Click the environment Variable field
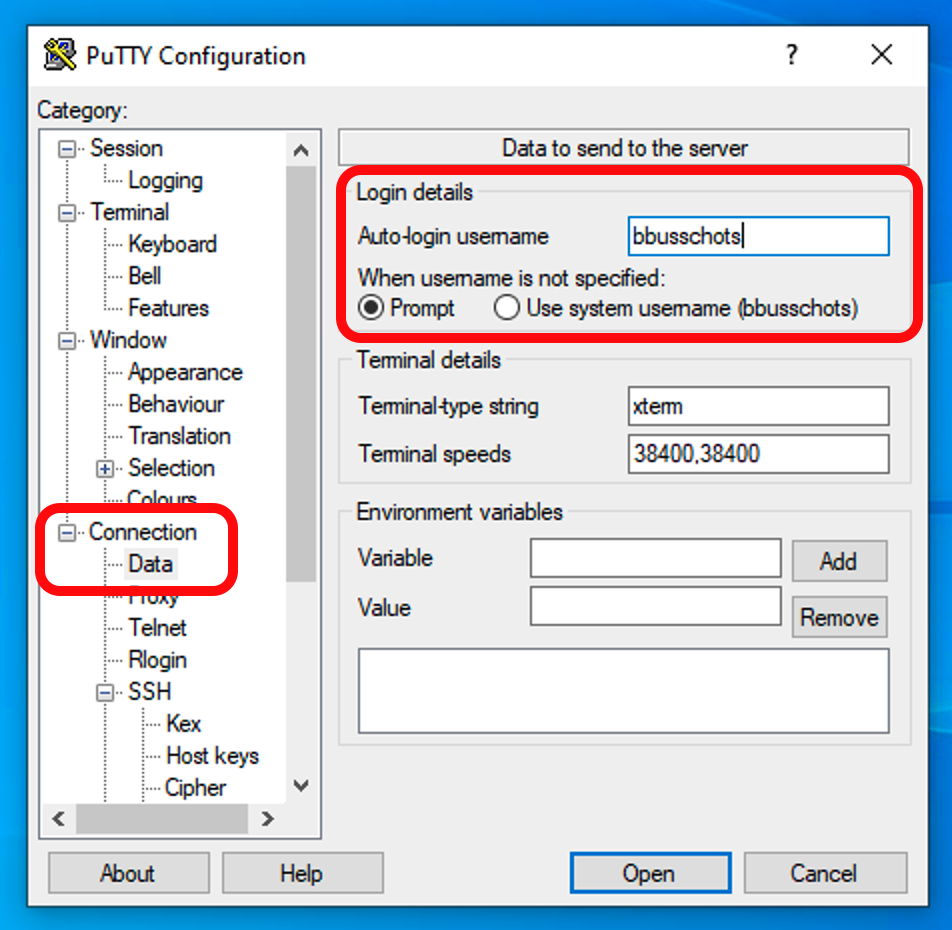The height and width of the screenshot is (930, 952). pos(655,557)
